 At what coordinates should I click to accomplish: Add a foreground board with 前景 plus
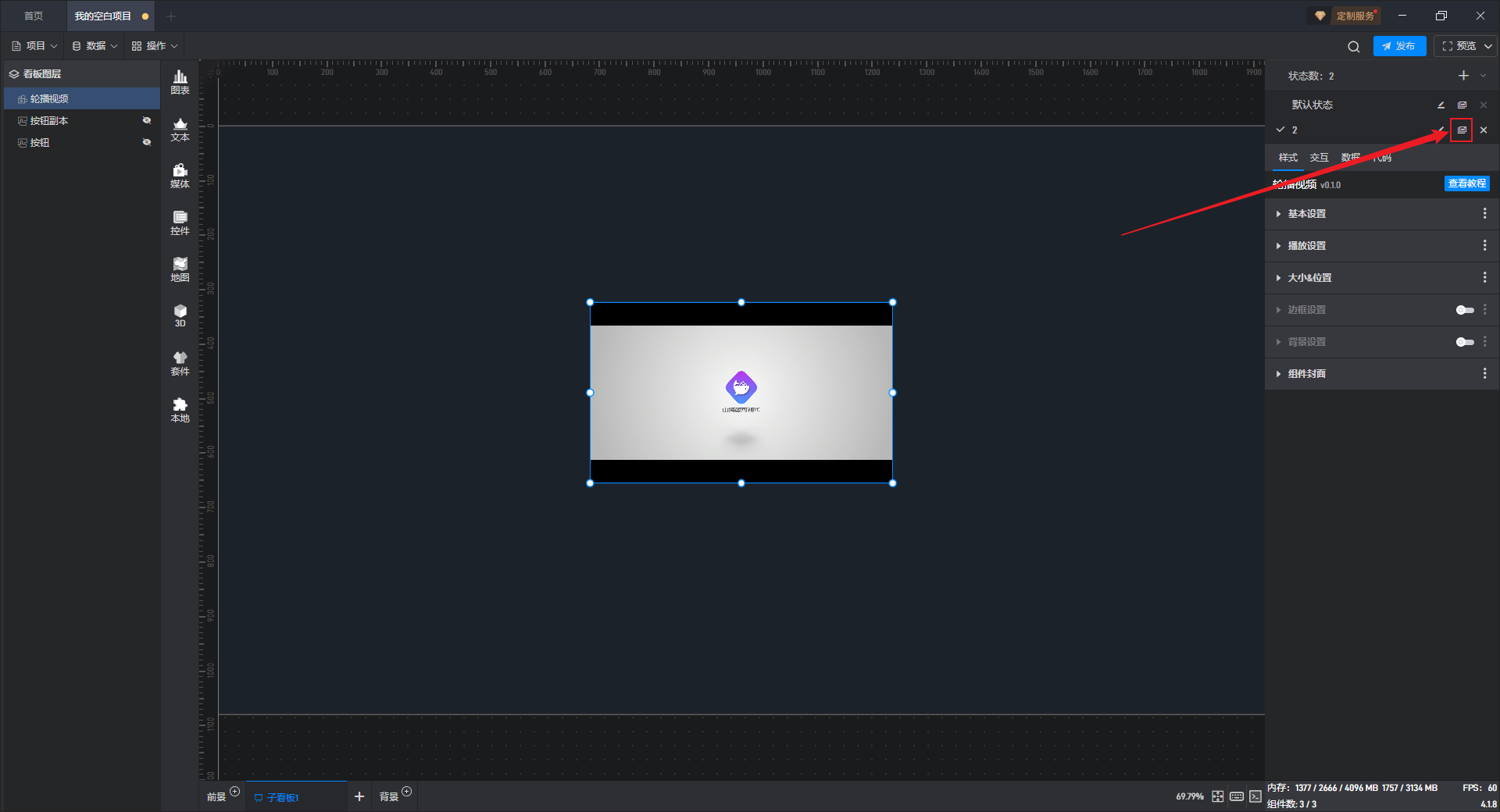(234, 792)
